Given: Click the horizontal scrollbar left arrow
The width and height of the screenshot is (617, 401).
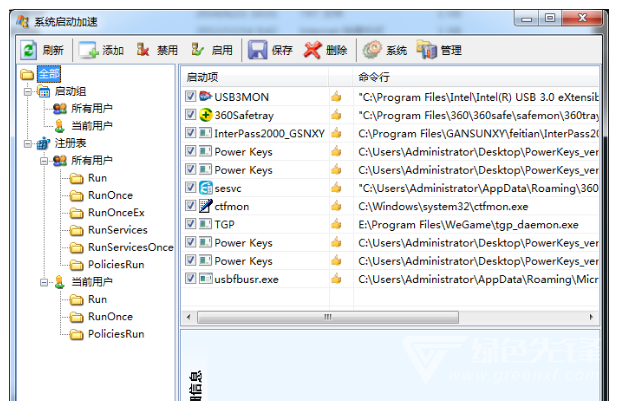Looking at the screenshot, I should pos(189,317).
